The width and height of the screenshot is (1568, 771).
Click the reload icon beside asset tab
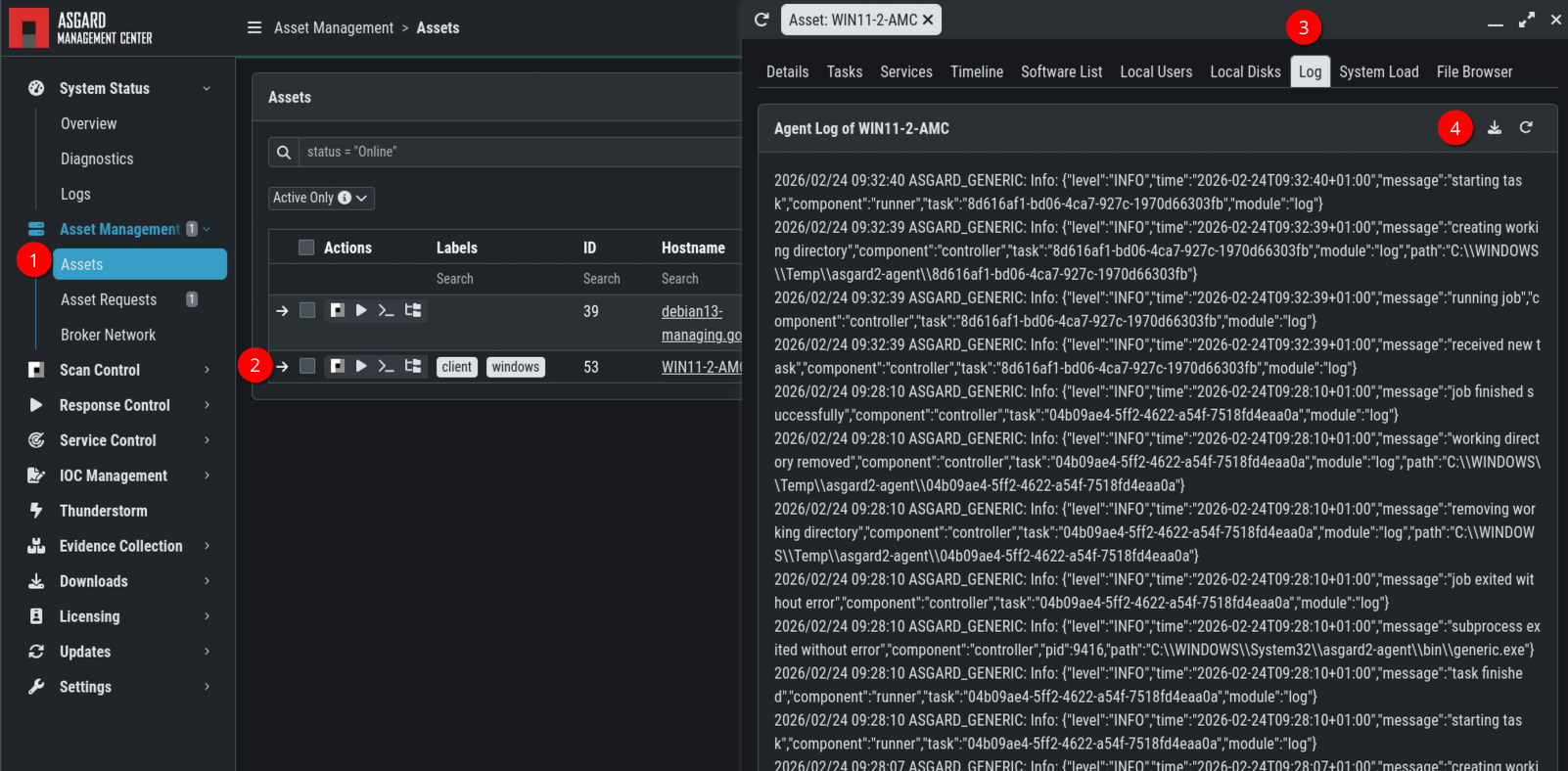coord(761,20)
